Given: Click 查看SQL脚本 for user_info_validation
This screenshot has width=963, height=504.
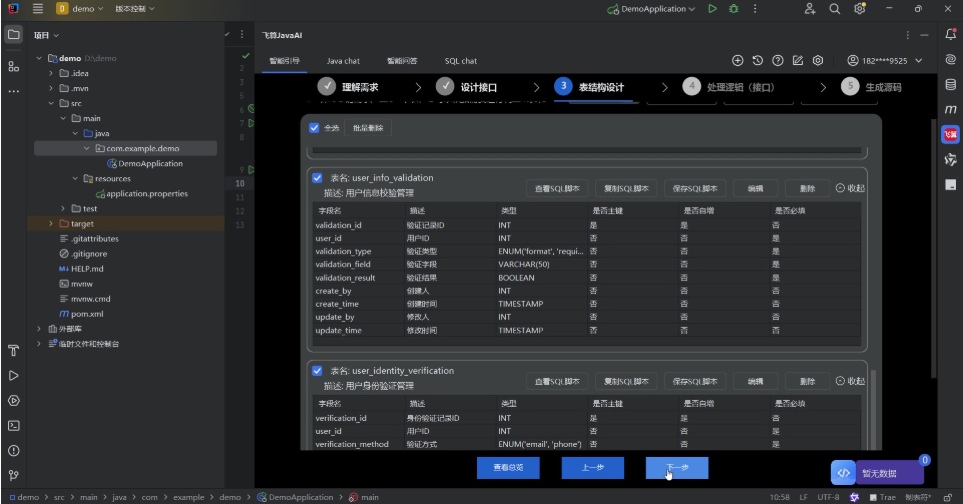Looking at the screenshot, I should (557, 188).
